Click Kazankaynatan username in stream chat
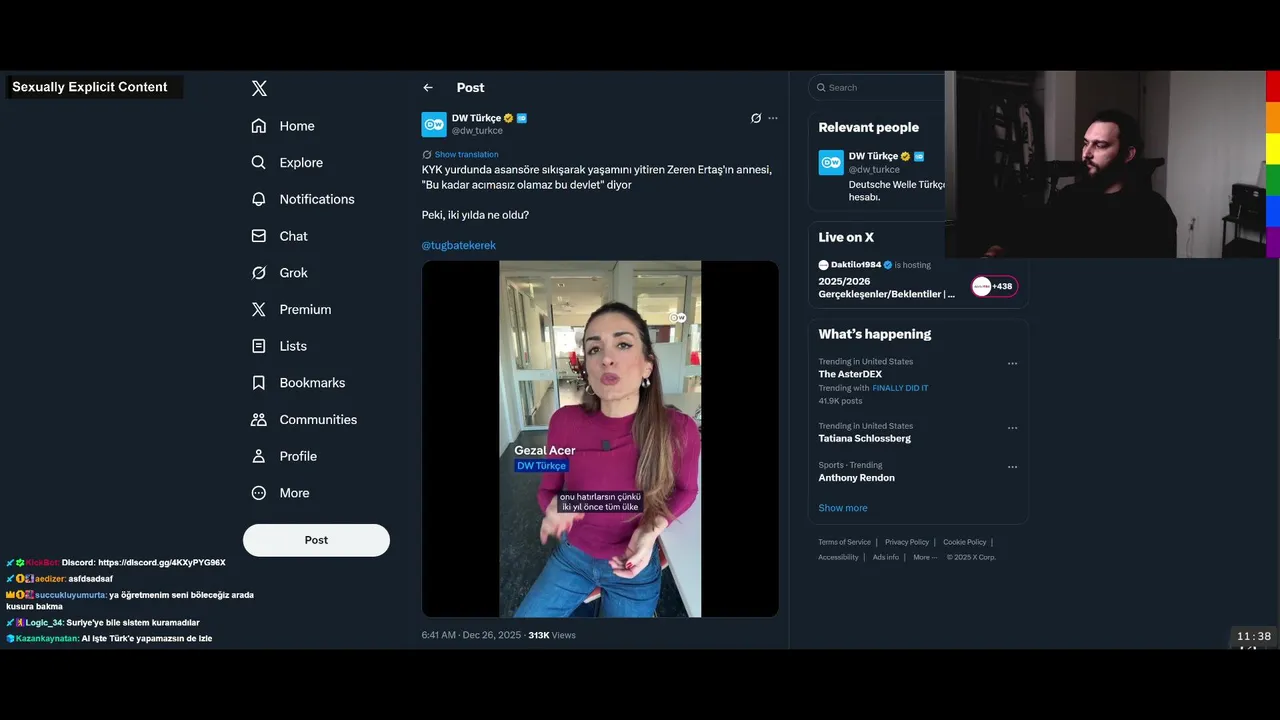Image resolution: width=1280 pixels, height=720 pixels. tap(47, 639)
